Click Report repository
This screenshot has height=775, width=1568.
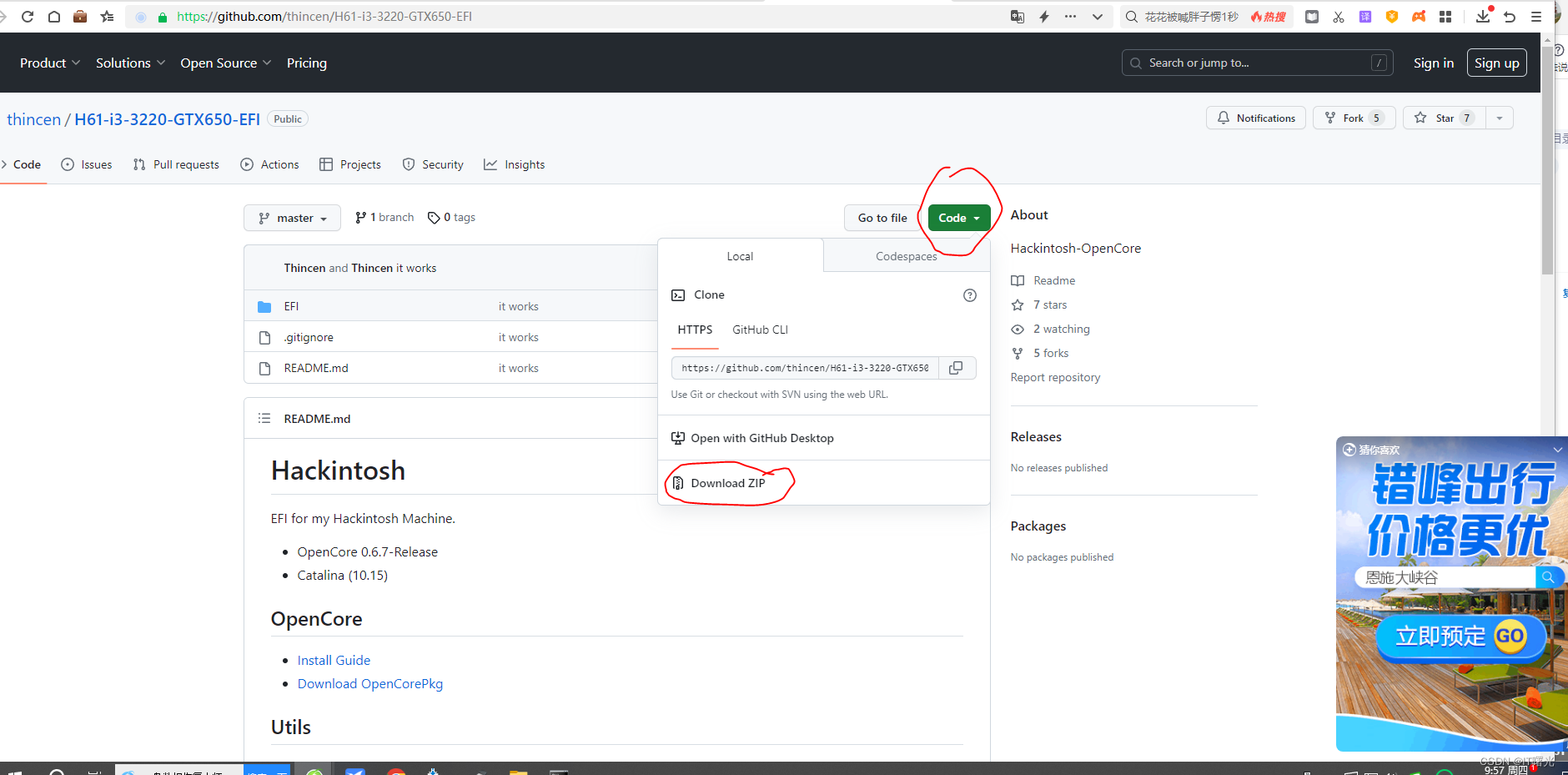click(x=1056, y=377)
